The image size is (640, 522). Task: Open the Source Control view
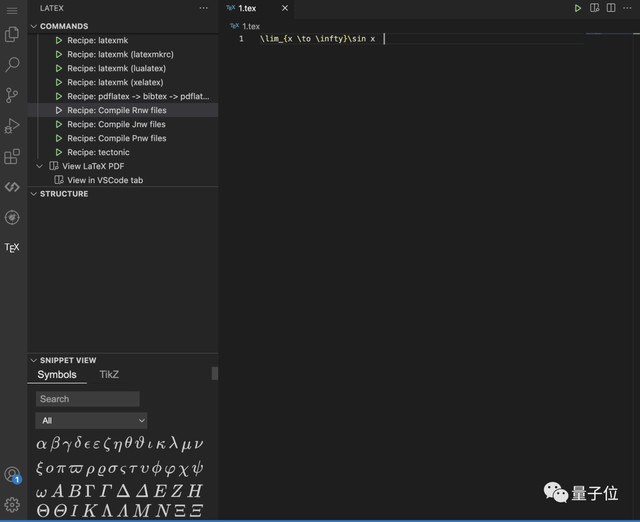point(12,95)
